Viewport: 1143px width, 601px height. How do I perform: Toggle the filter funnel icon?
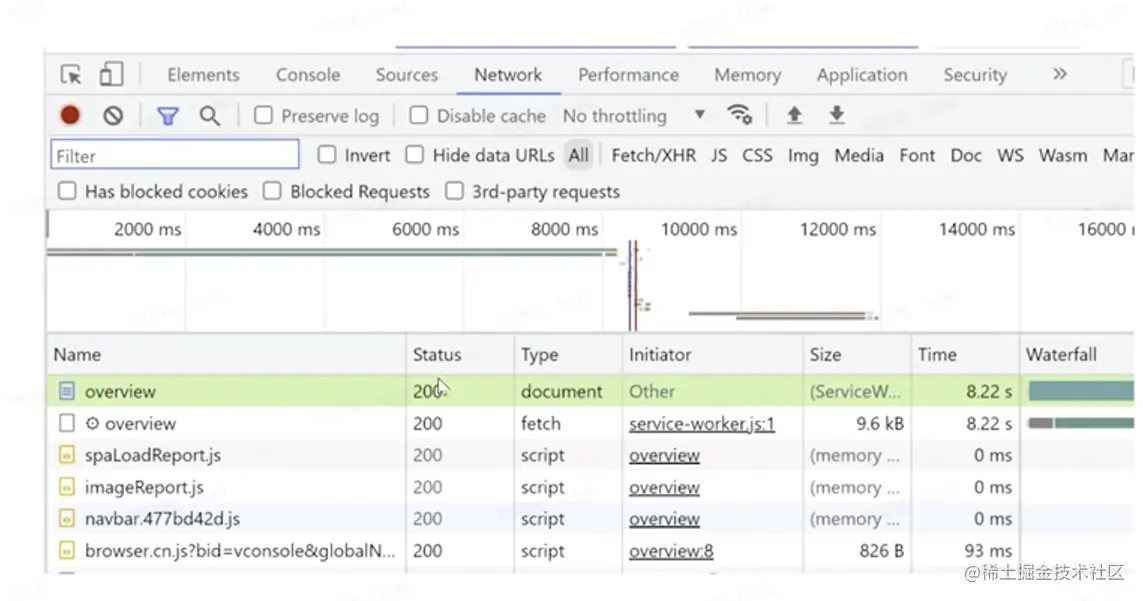coord(168,116)
